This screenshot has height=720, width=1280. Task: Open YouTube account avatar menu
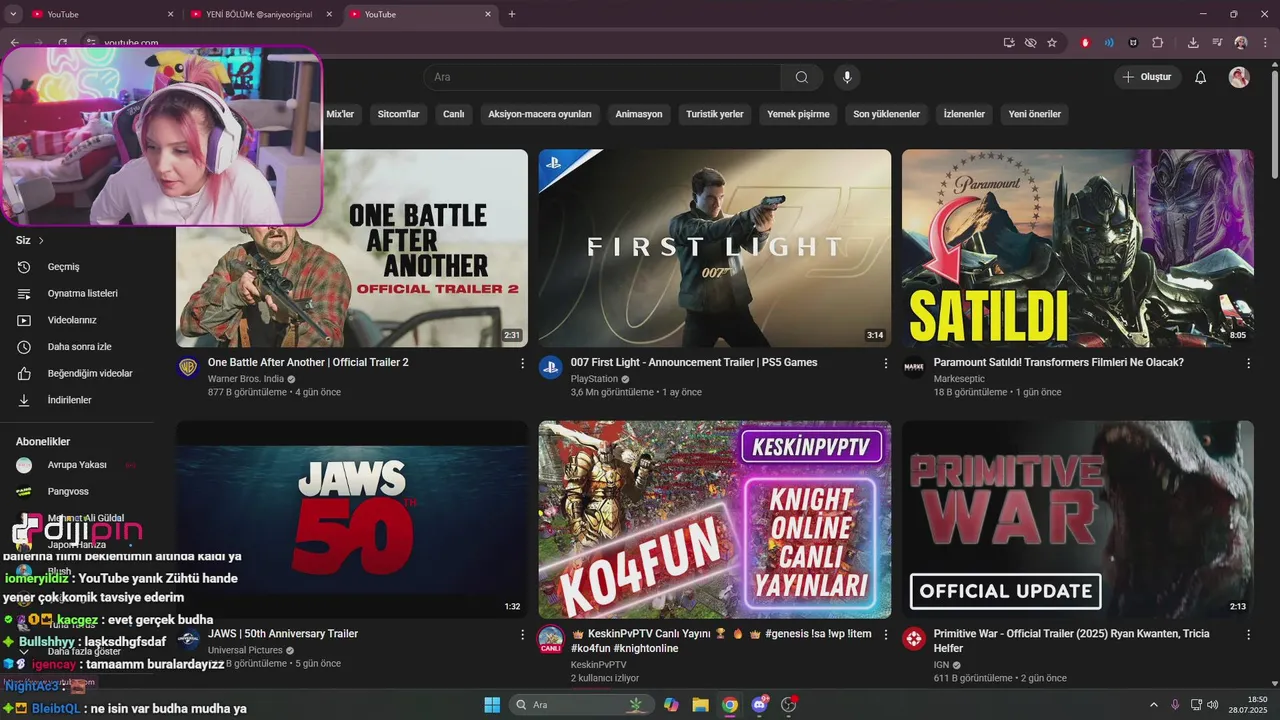[x=1239, y=77]
